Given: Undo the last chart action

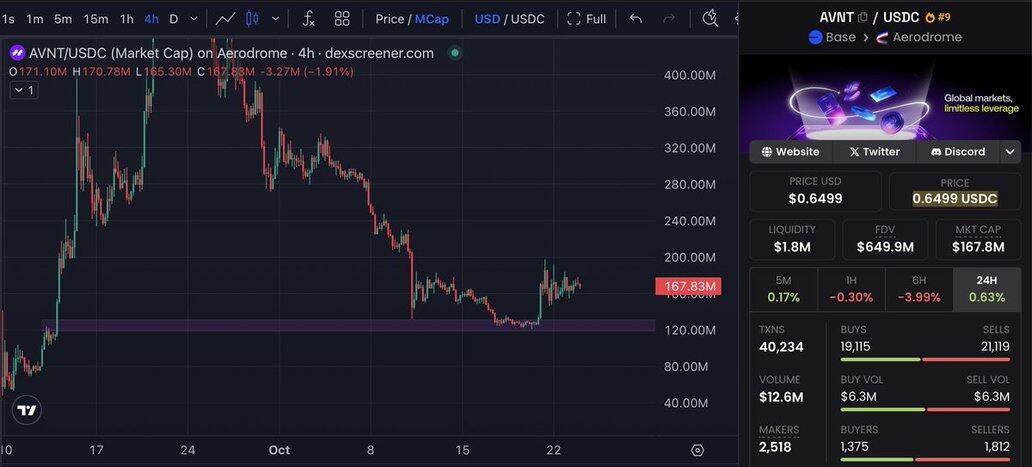Looking at the screenshot, I should coord(636,18).
